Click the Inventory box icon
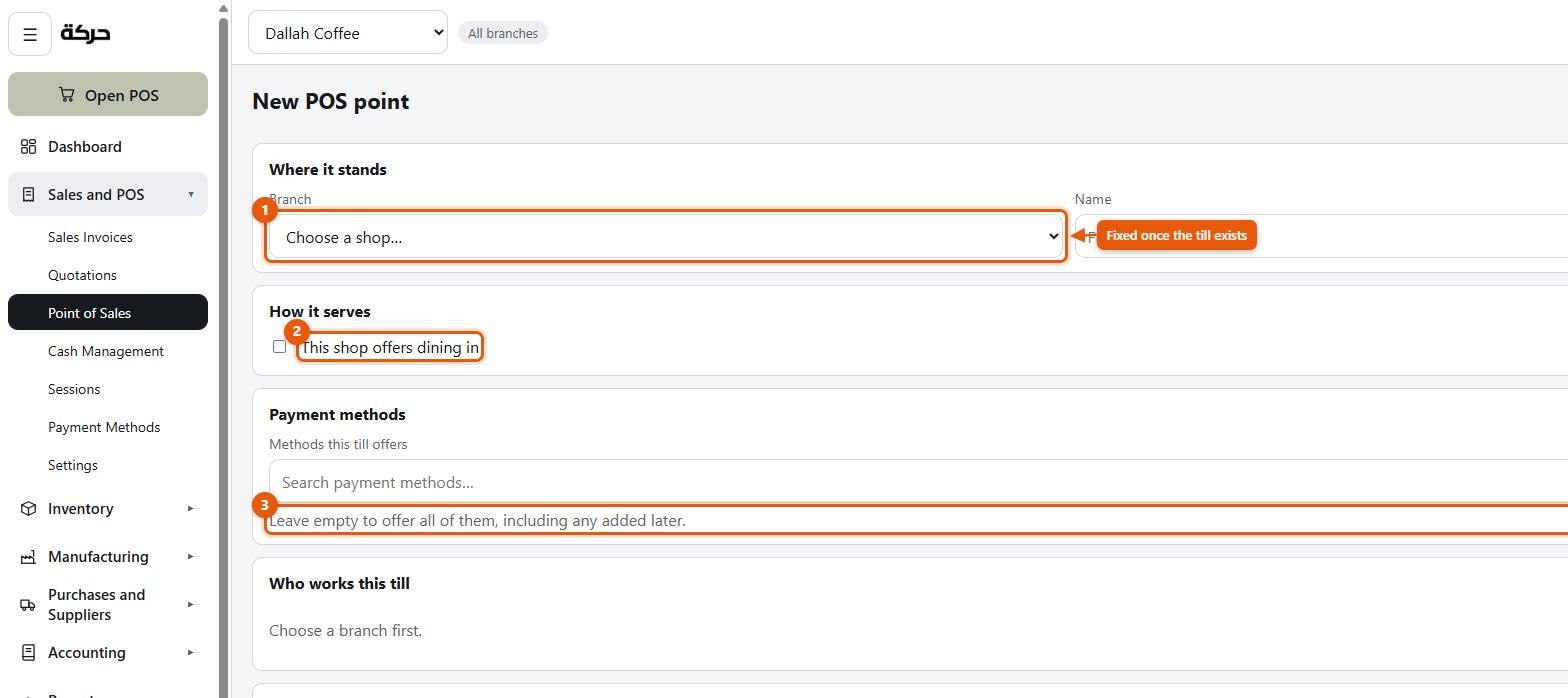Screen dimensions: 1568x698 [x=28, y=509]
